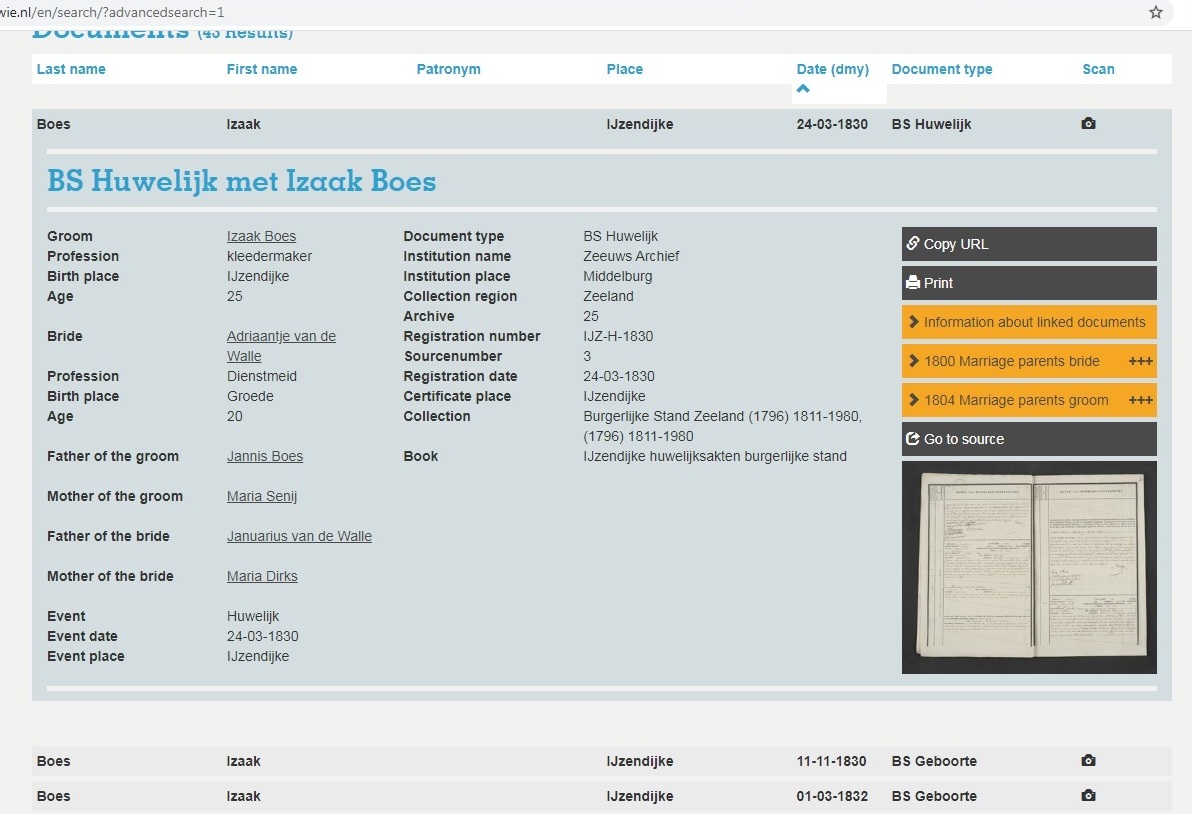Open the scan icon for the 11-11-1830 birth record

click(1088, 761)
